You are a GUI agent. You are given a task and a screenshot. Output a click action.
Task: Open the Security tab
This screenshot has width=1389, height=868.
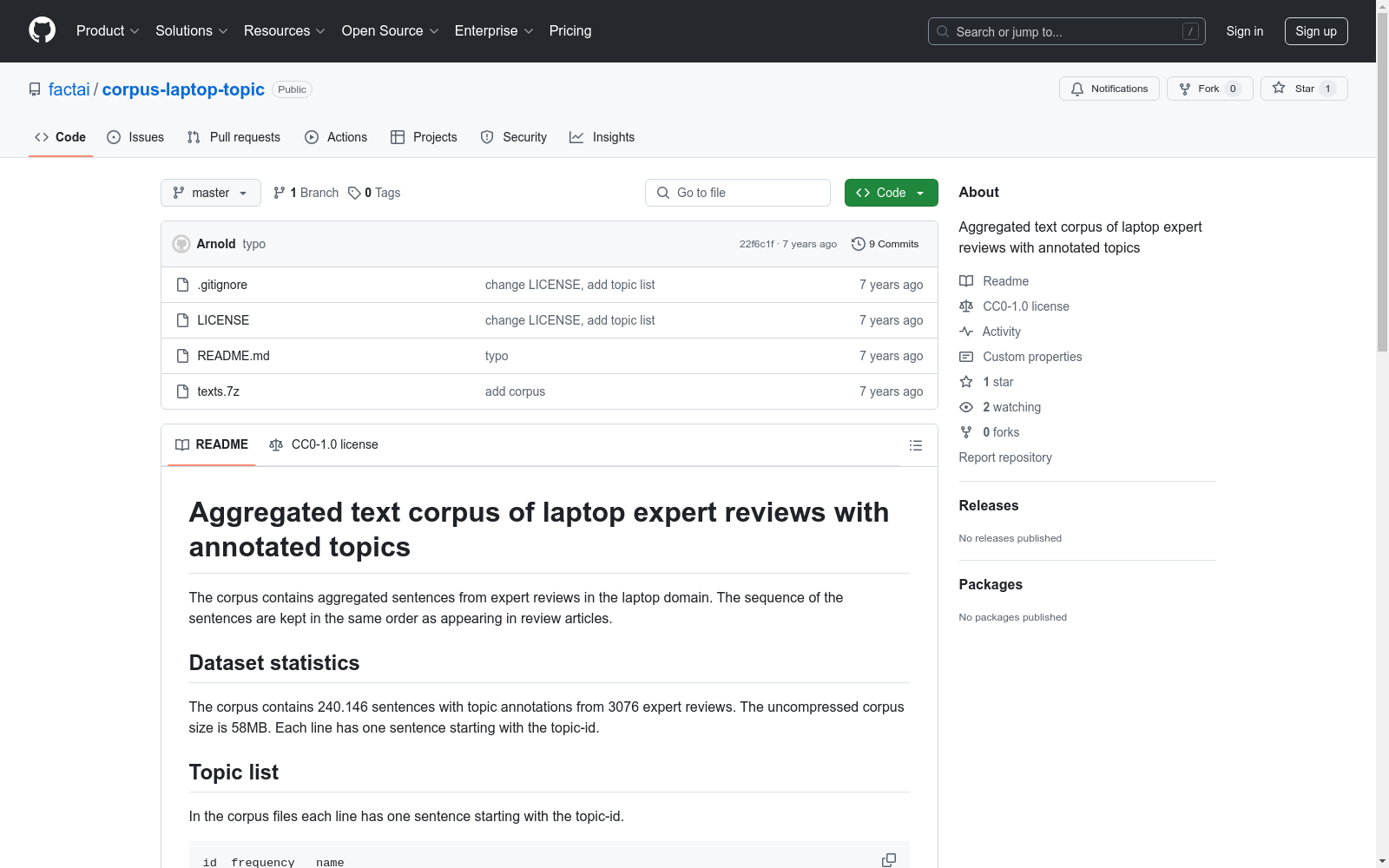point(514,137)
